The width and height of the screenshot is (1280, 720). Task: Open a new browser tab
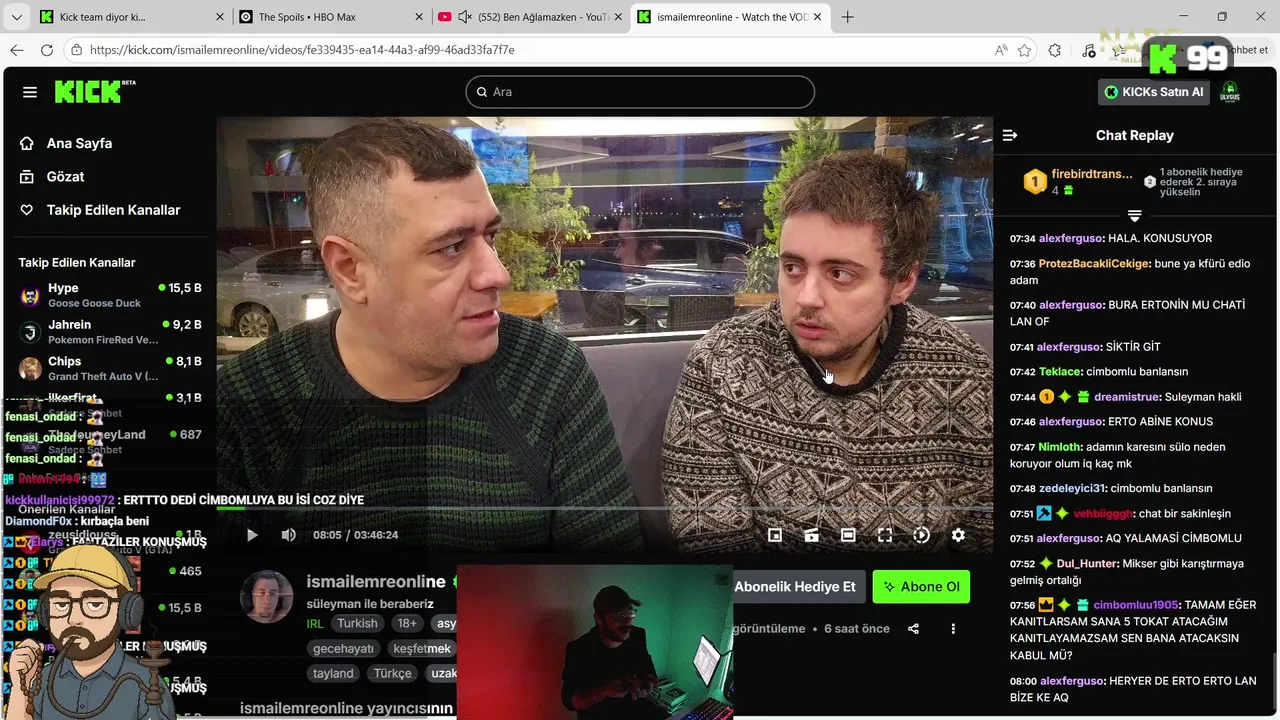[x=848, y=17]
